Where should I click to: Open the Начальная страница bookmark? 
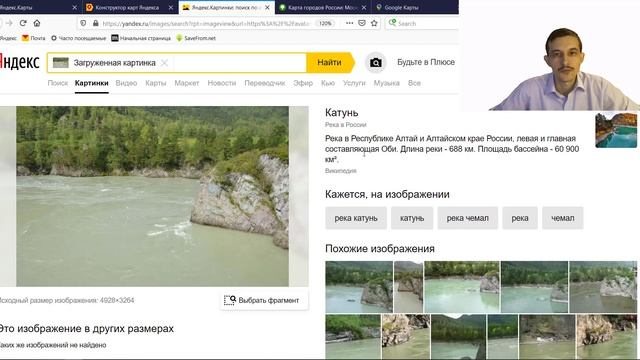(x=141, y=38)
